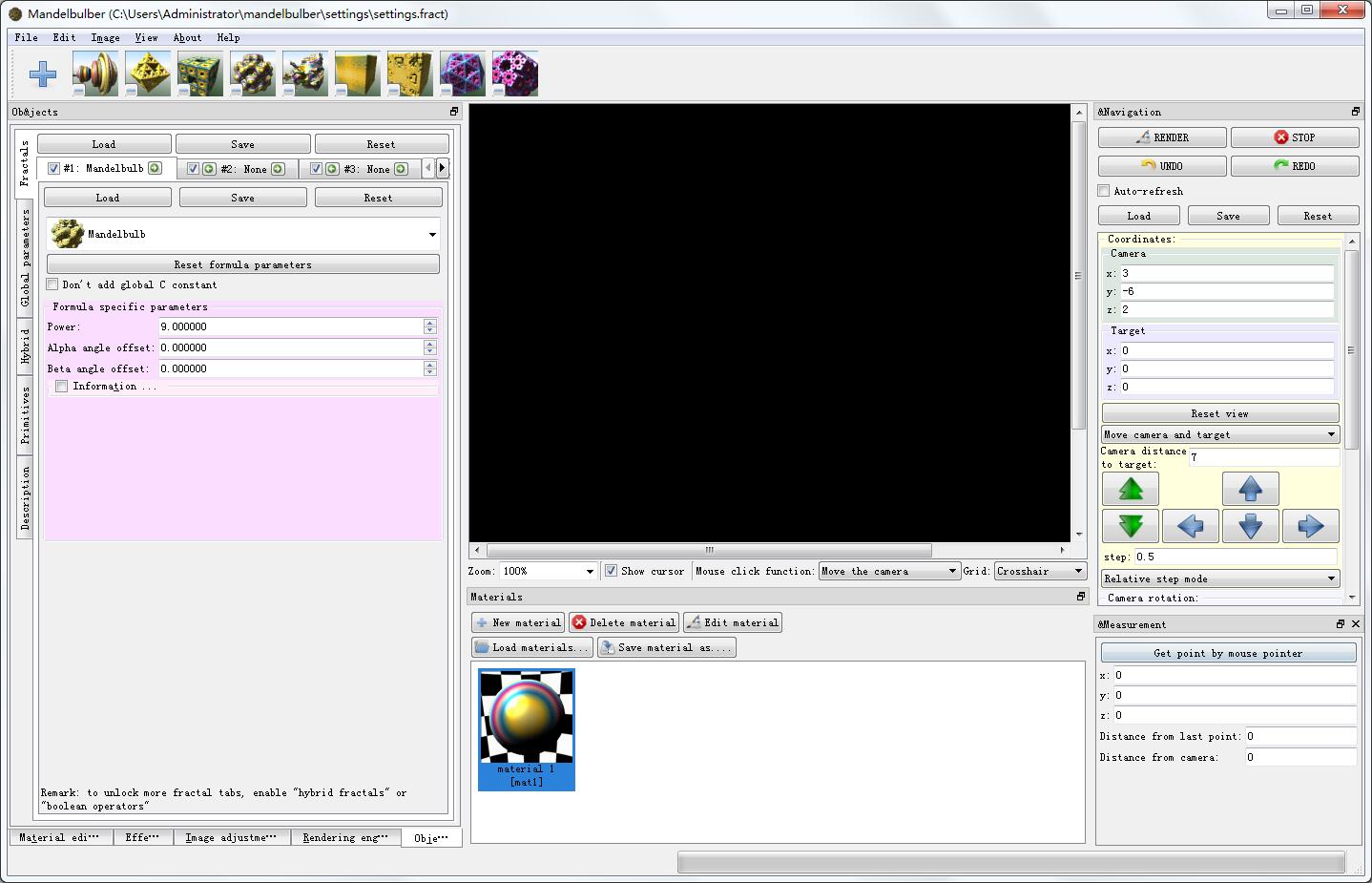
Task: Move camera backward with green down arrow
Action: (1131, 526)
